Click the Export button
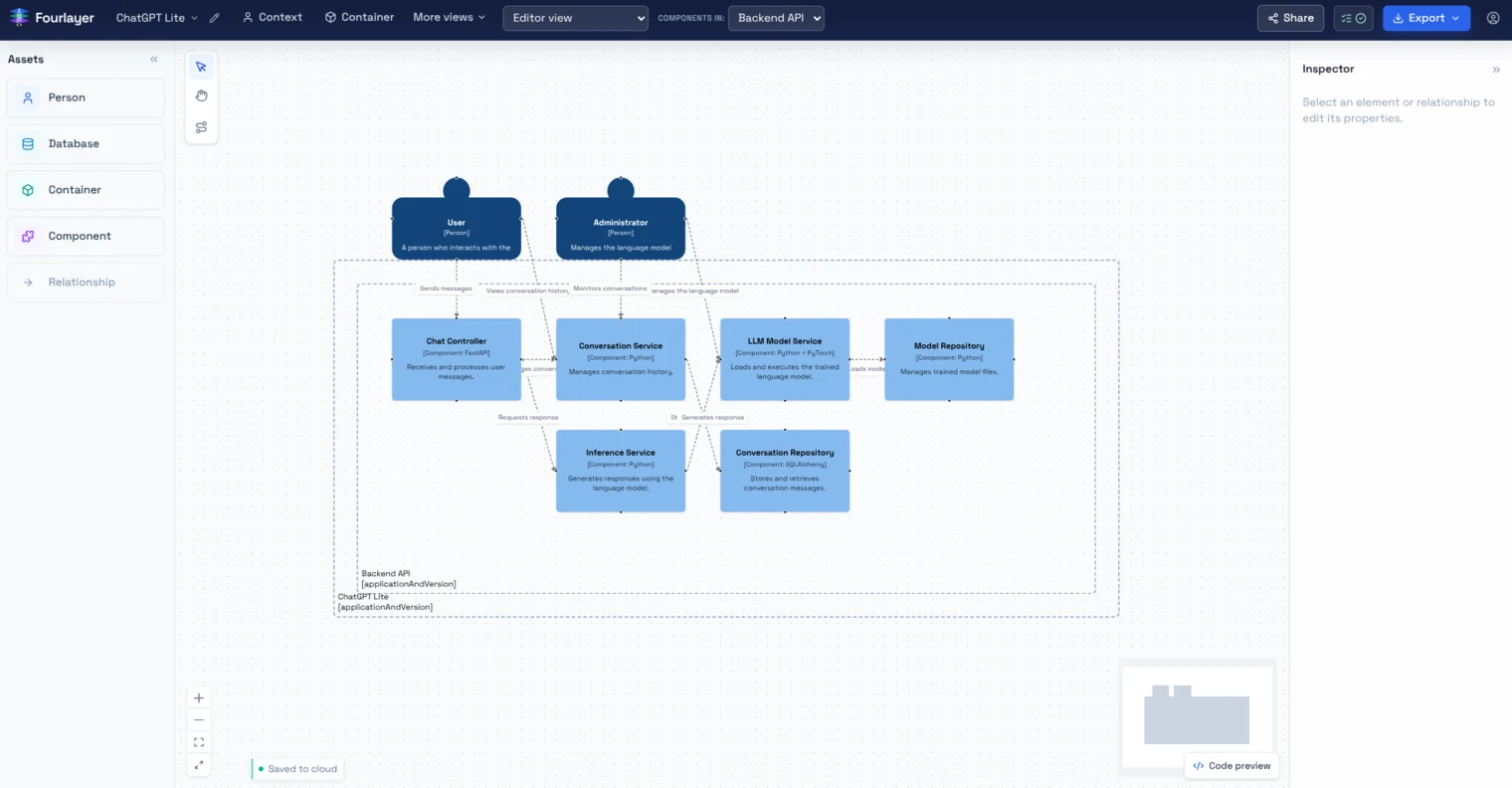 pos(1426,18)
